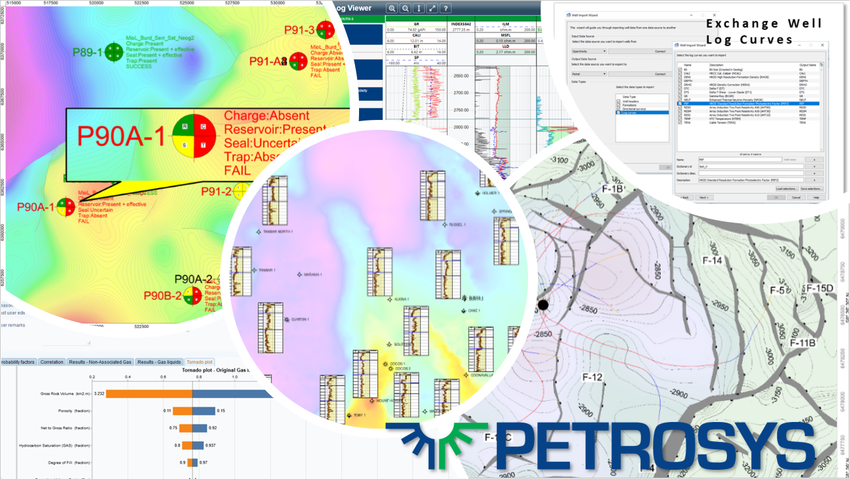
Task: Click the TAMBAR NORTH 1 well marker
Action: click(259, 232)
